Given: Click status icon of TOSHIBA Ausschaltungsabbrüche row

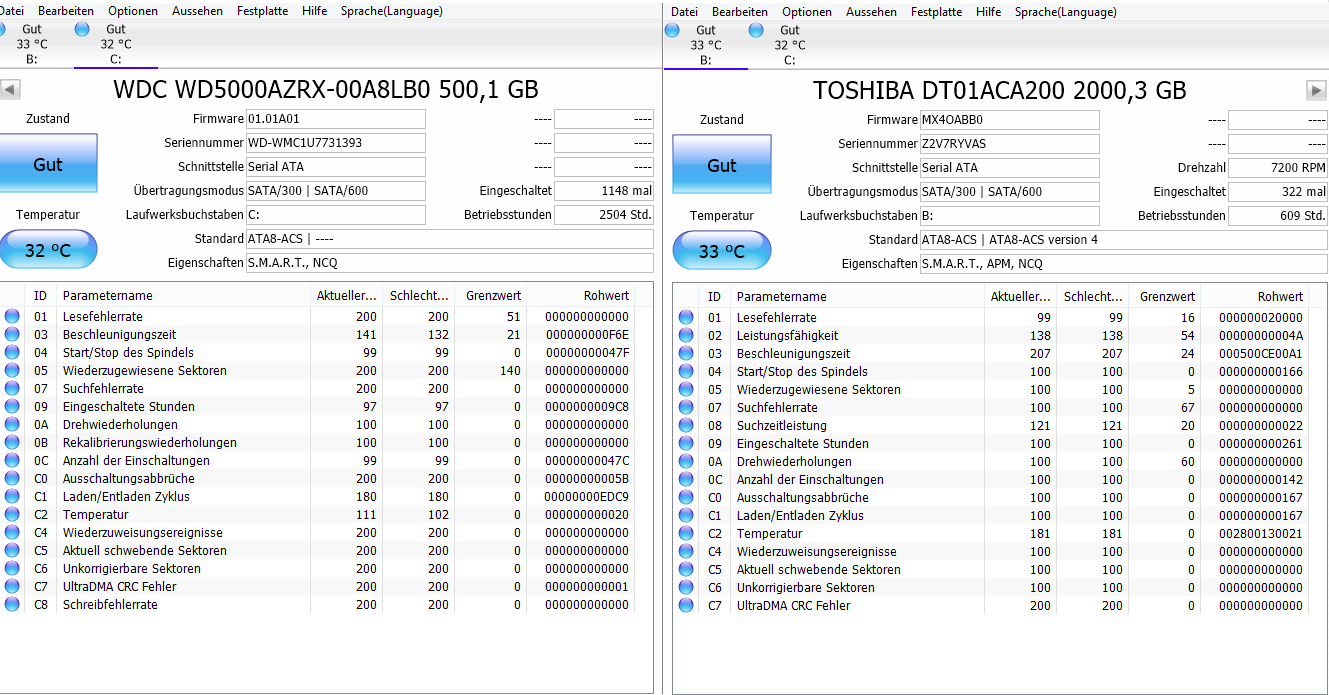Looking at the screenshot, I should pyautogui.click(x=686, y=497).
